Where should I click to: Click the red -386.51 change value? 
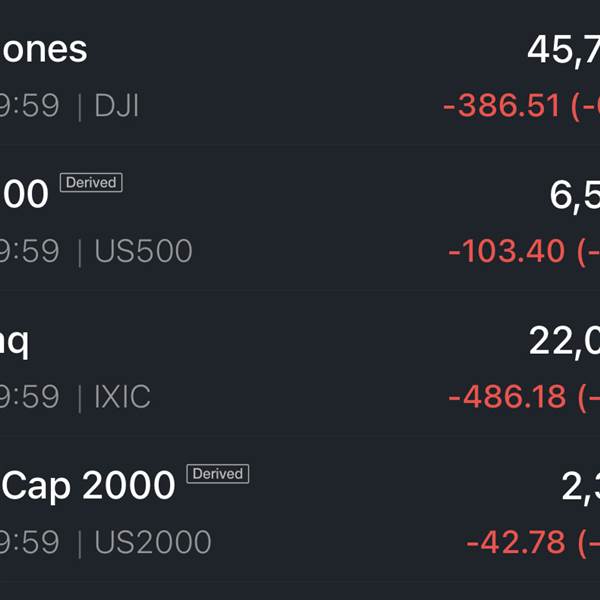tap(502, 106)
